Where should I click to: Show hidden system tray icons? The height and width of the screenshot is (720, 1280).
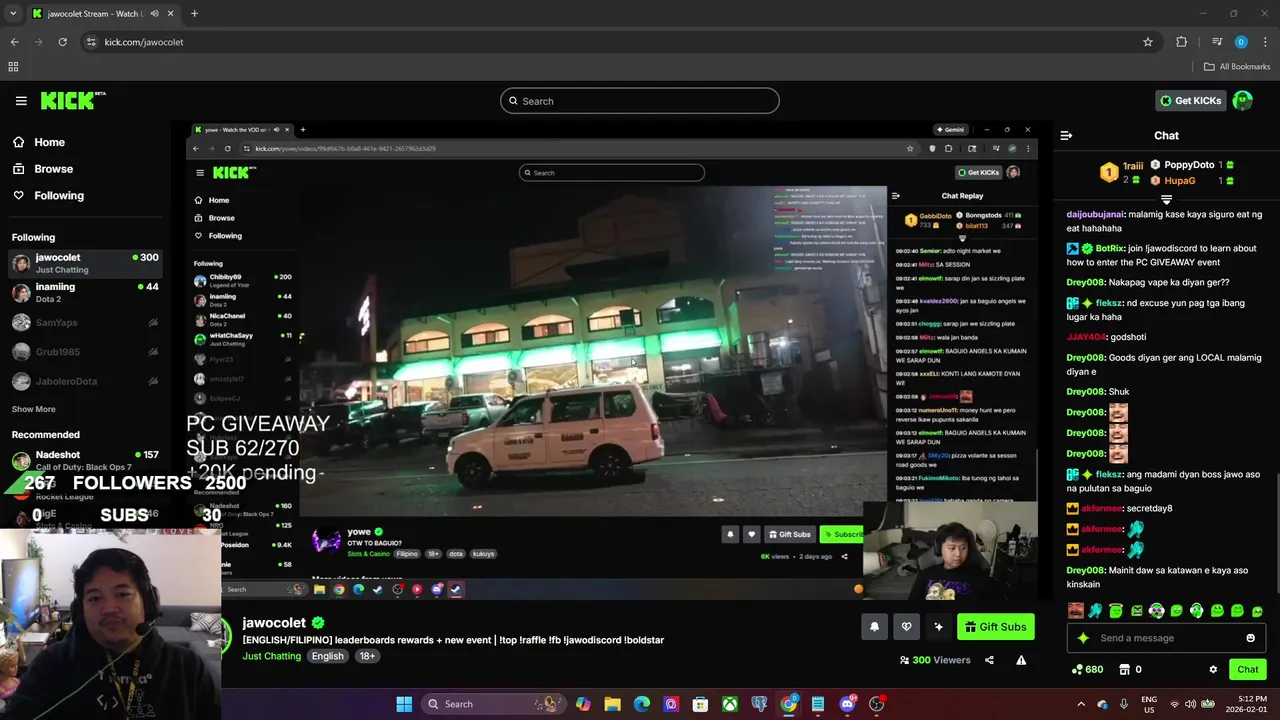[x=1081, y=704]
